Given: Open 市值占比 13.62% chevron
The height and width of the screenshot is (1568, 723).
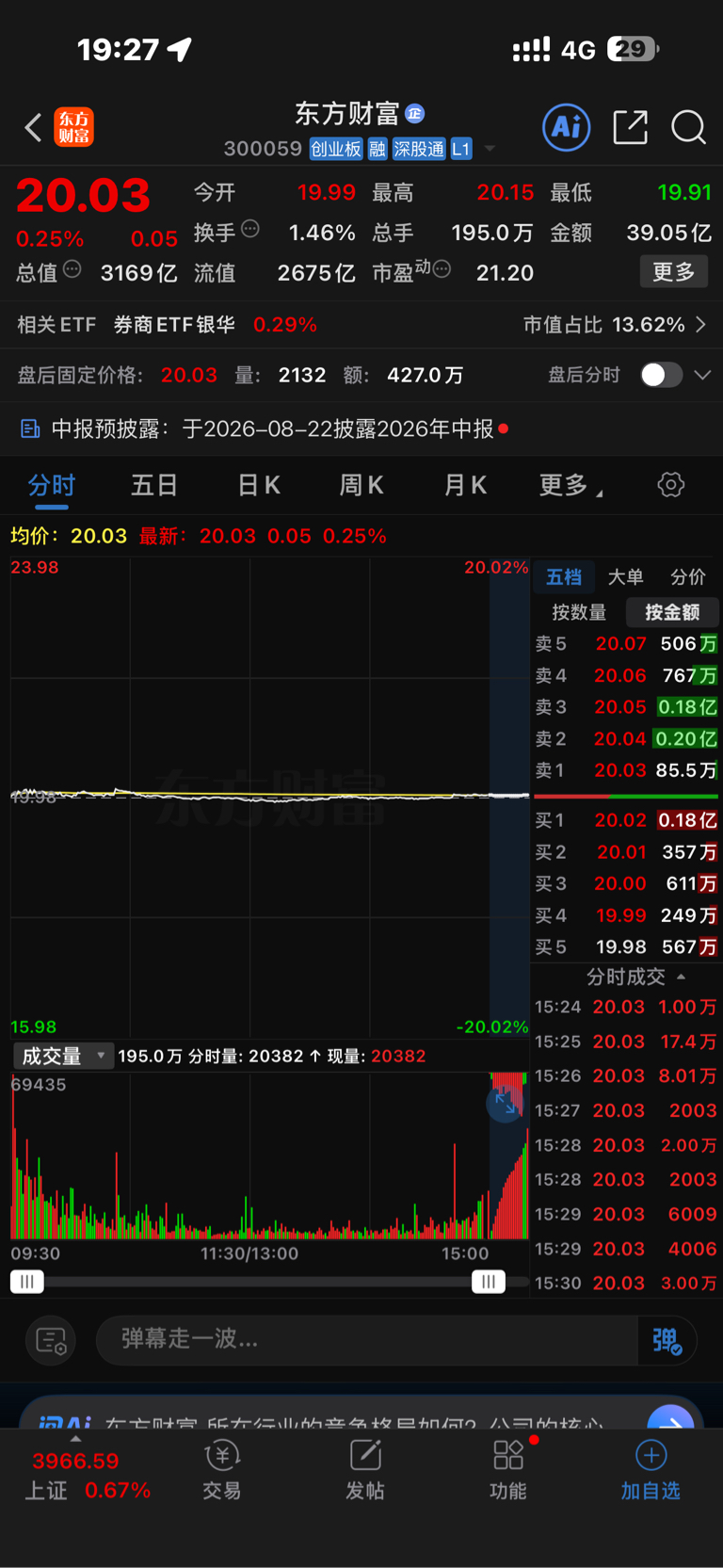Looking at the screenshot, I should coord(701,325).
